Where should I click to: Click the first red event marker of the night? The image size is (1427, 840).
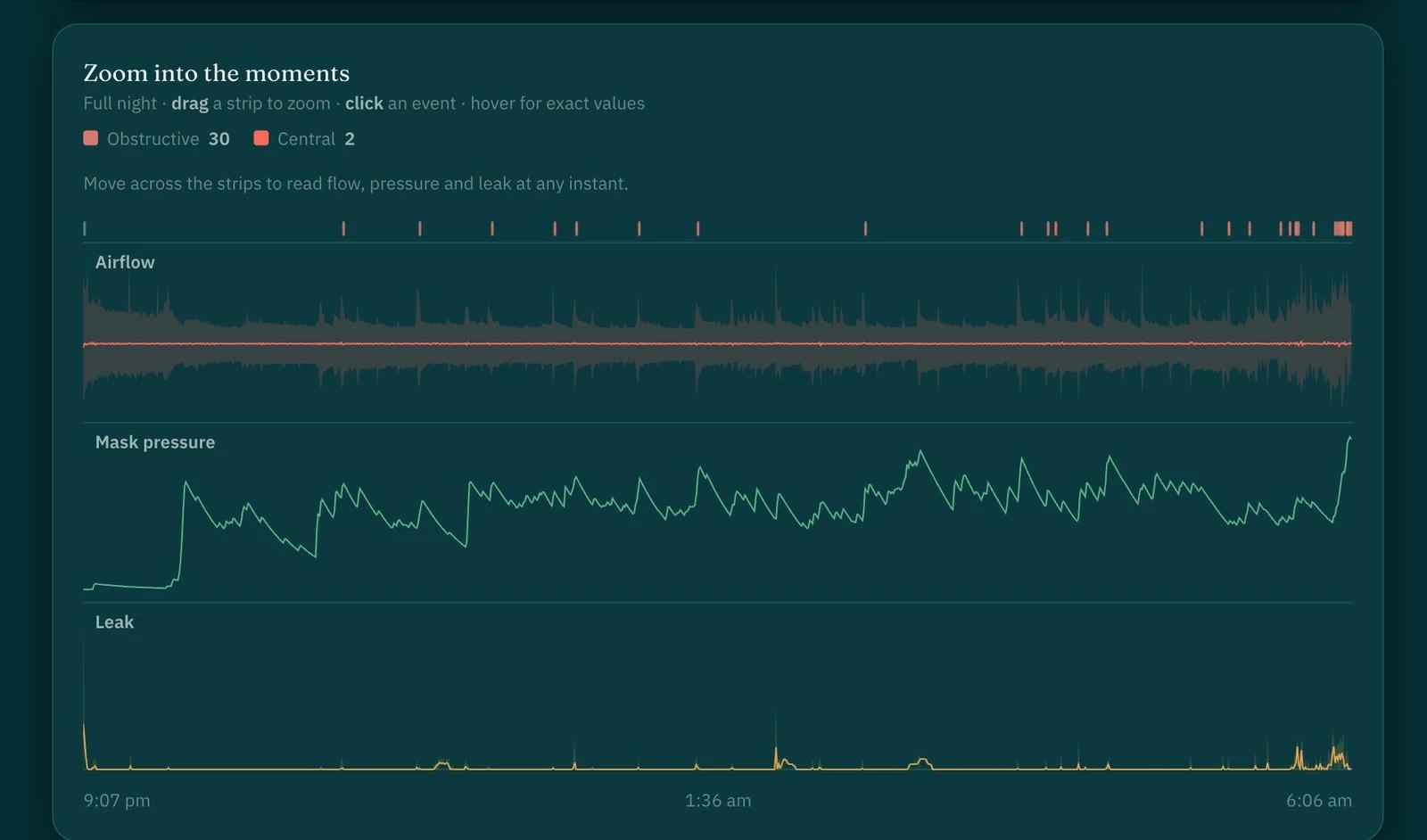[343, 228]
